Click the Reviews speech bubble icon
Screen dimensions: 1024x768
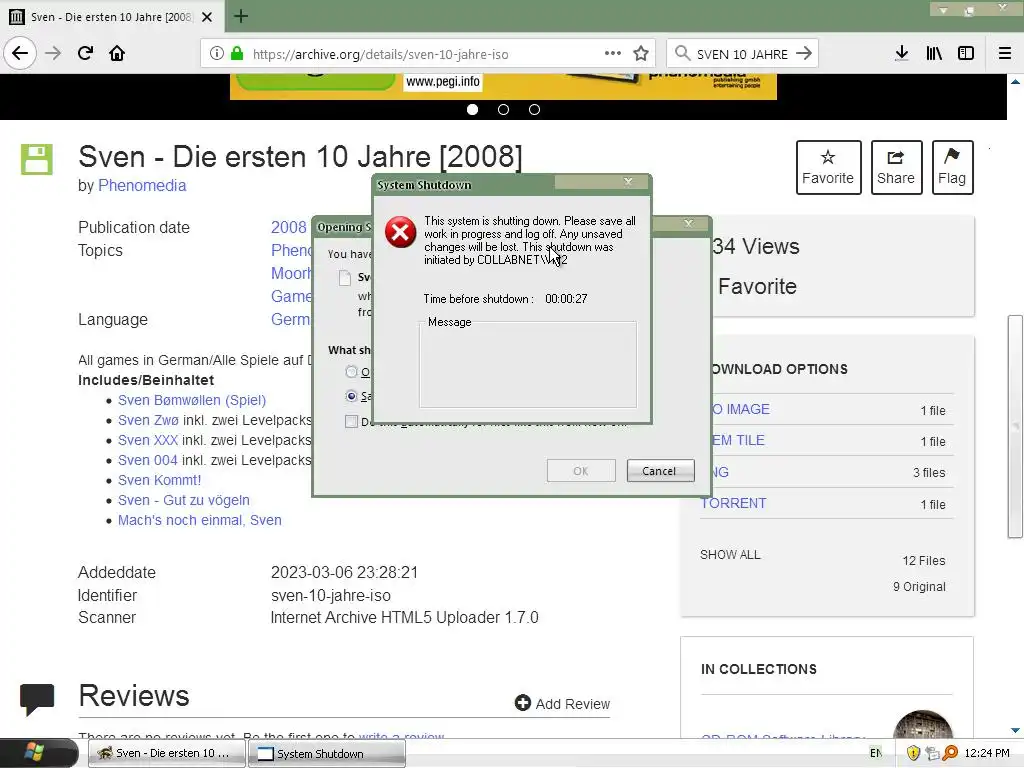tap(37, 699)
